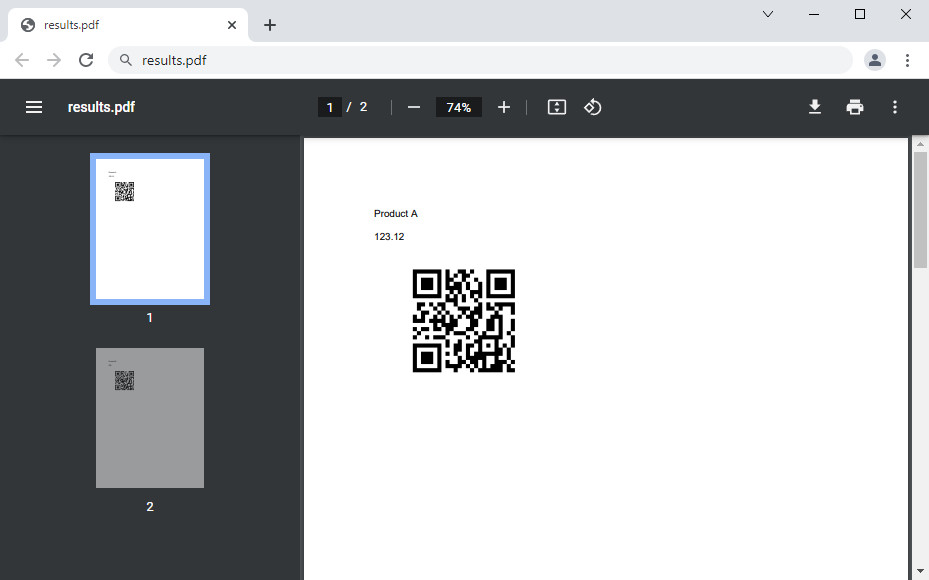Go forward to next page

[54, 60]
